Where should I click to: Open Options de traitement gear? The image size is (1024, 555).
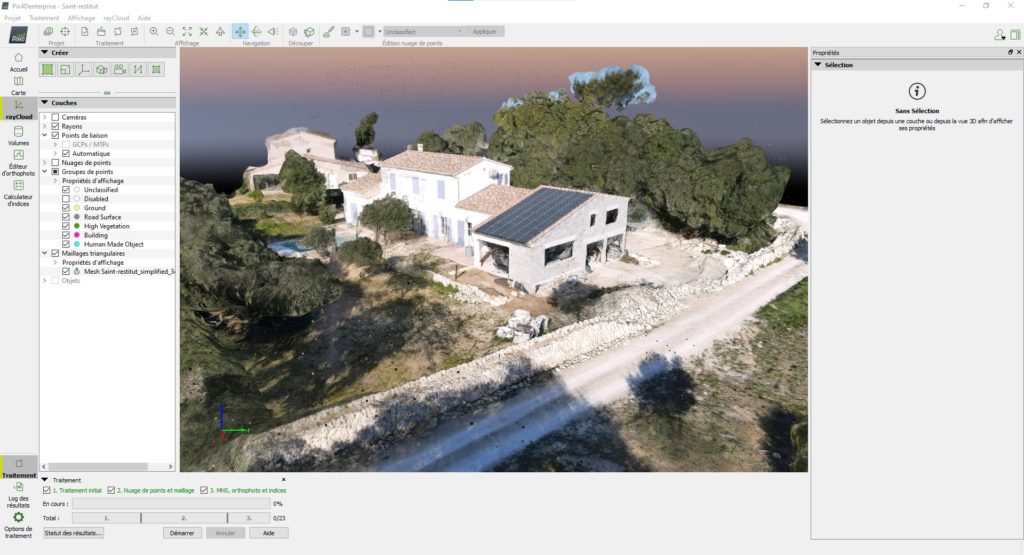pos(18,525)
